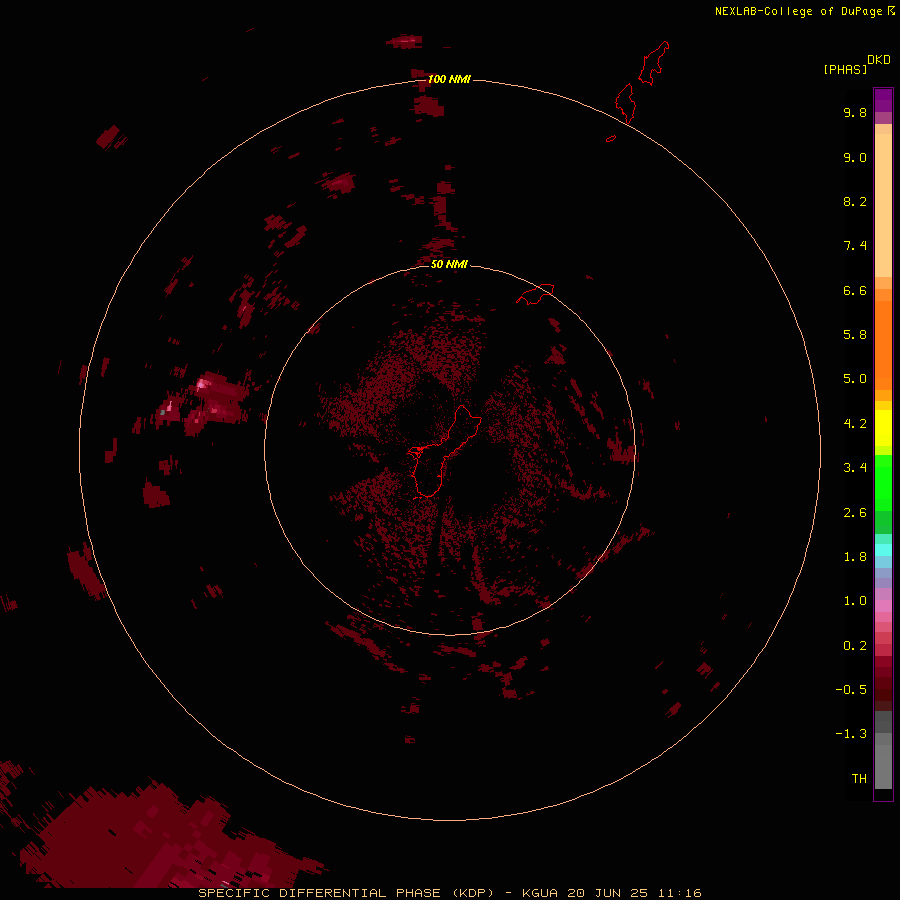Click the DKD label above the color scale
This screenshot has width=900, height=900.
coord(878,60)
